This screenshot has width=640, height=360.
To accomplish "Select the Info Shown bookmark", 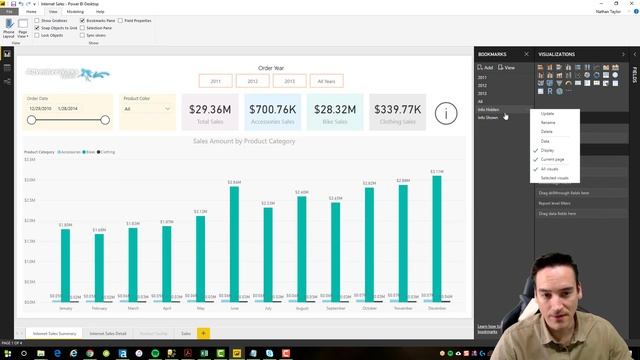I will click(488, 118).
